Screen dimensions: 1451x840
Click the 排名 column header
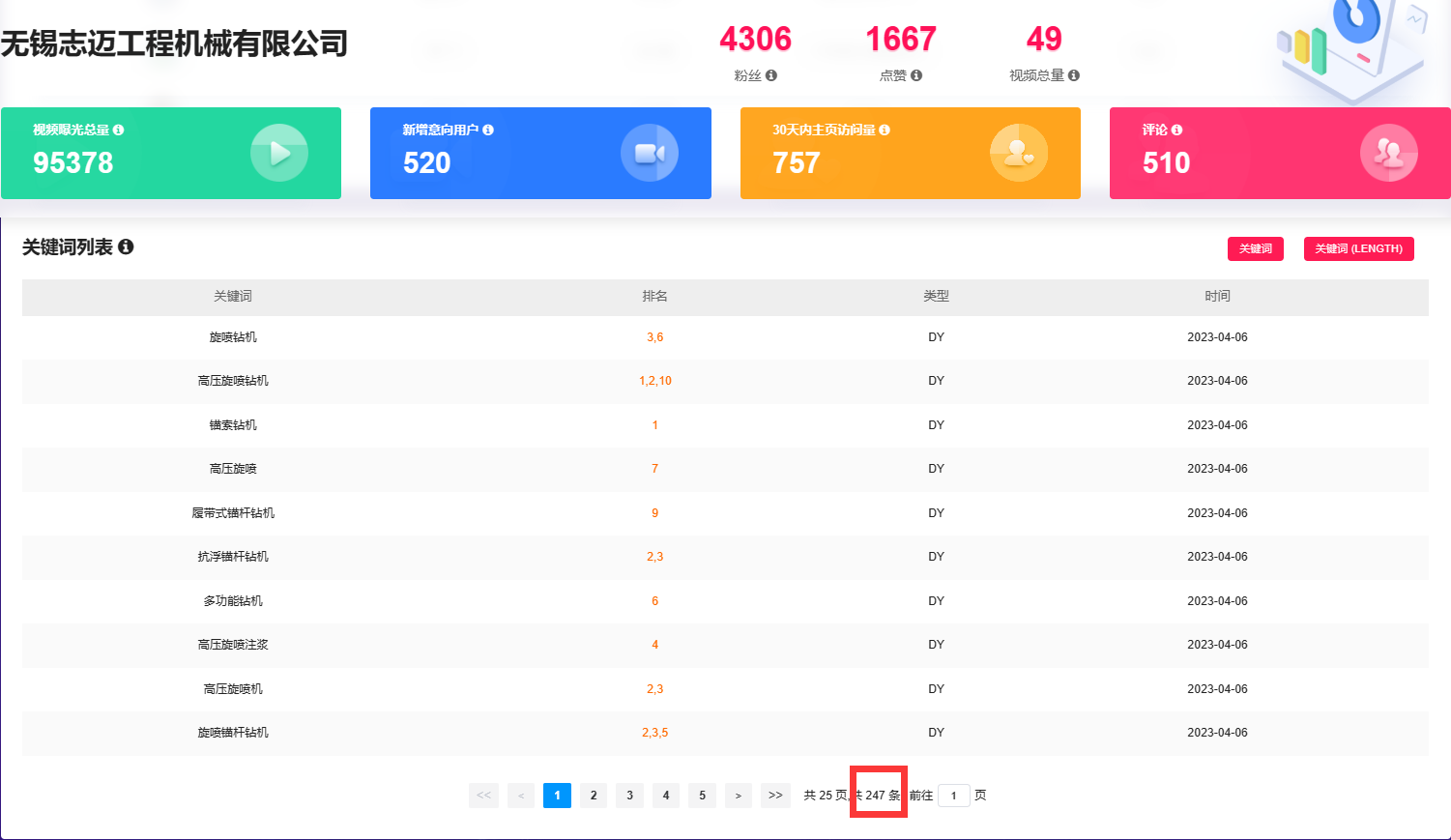click(x=655, y=297)
